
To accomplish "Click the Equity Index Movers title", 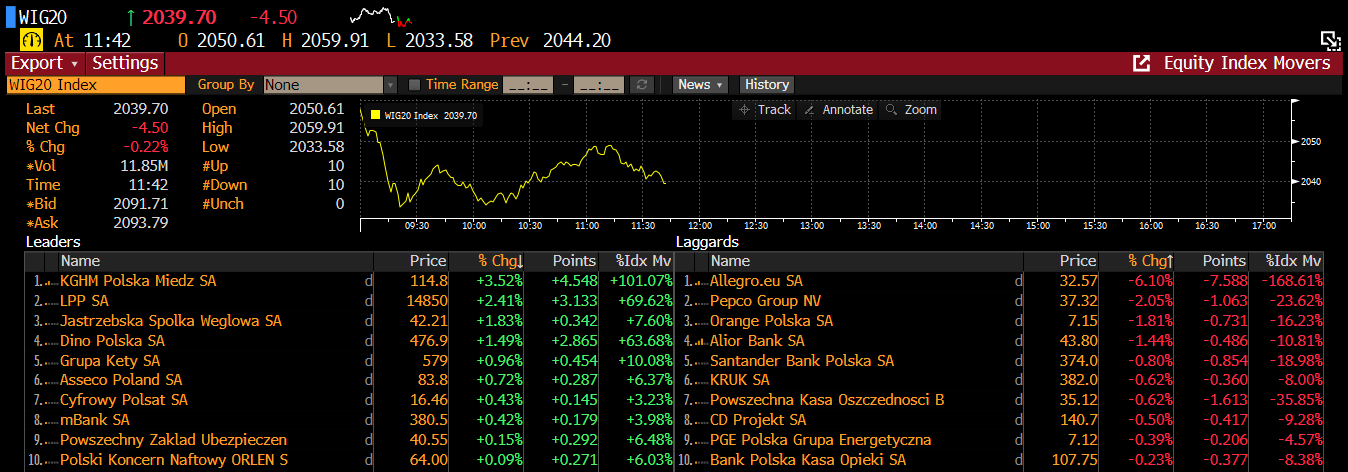I will (x=1247, y=63).
